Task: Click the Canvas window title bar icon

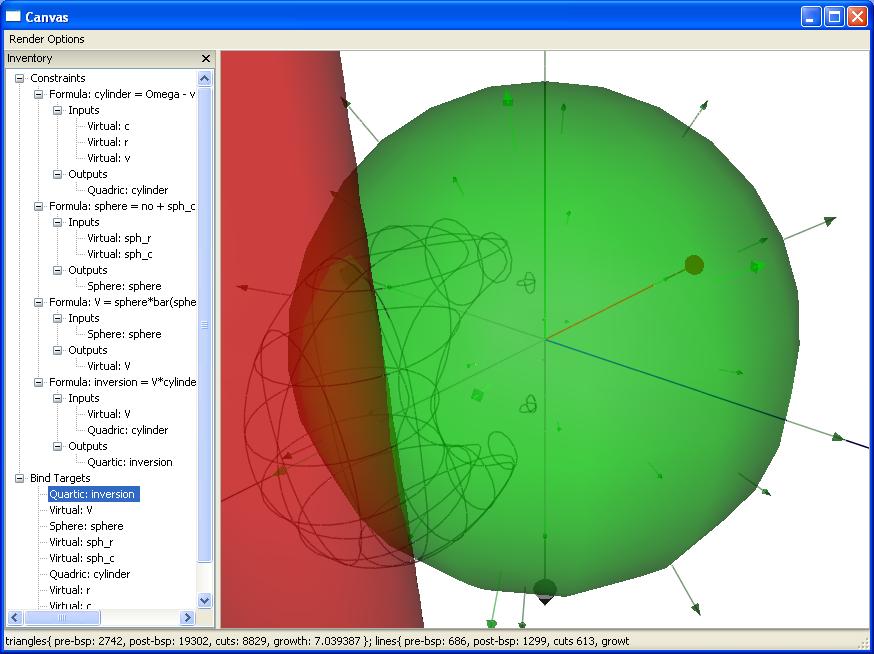Action: point(13,16)
